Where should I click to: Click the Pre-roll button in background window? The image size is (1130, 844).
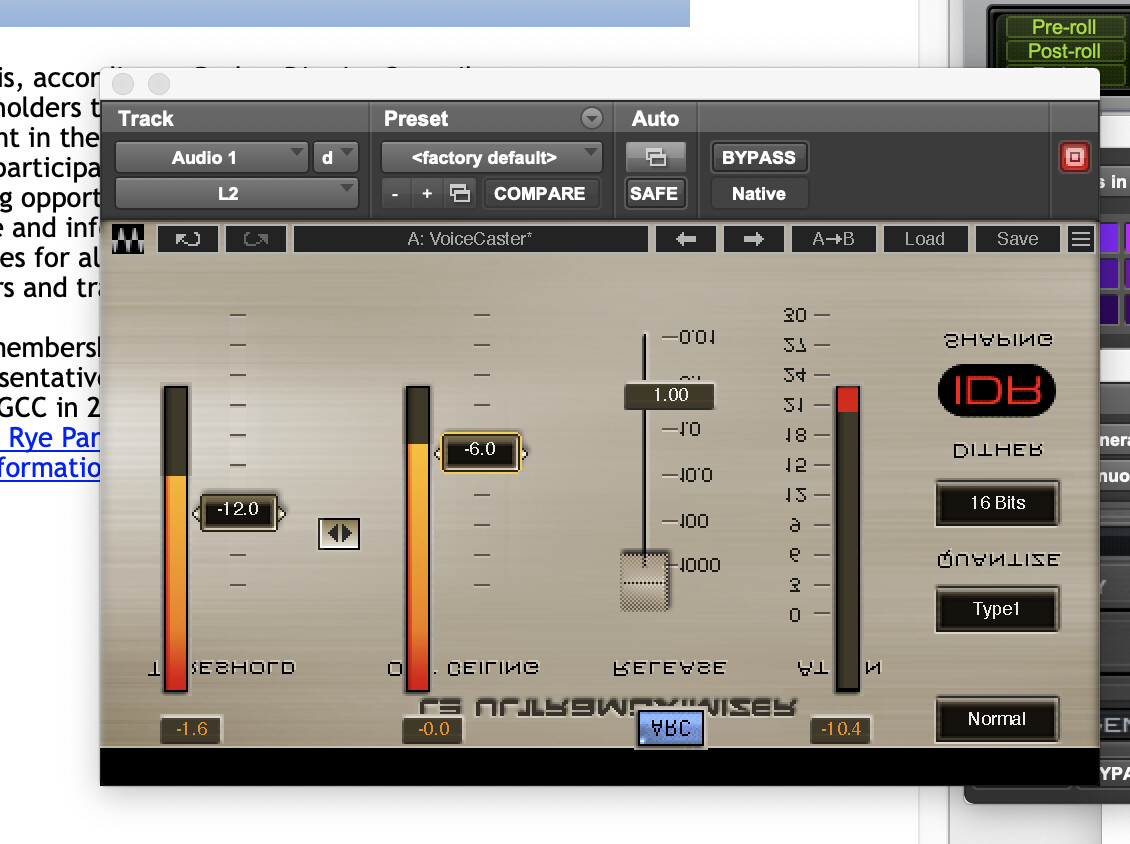click(1064, 27)
